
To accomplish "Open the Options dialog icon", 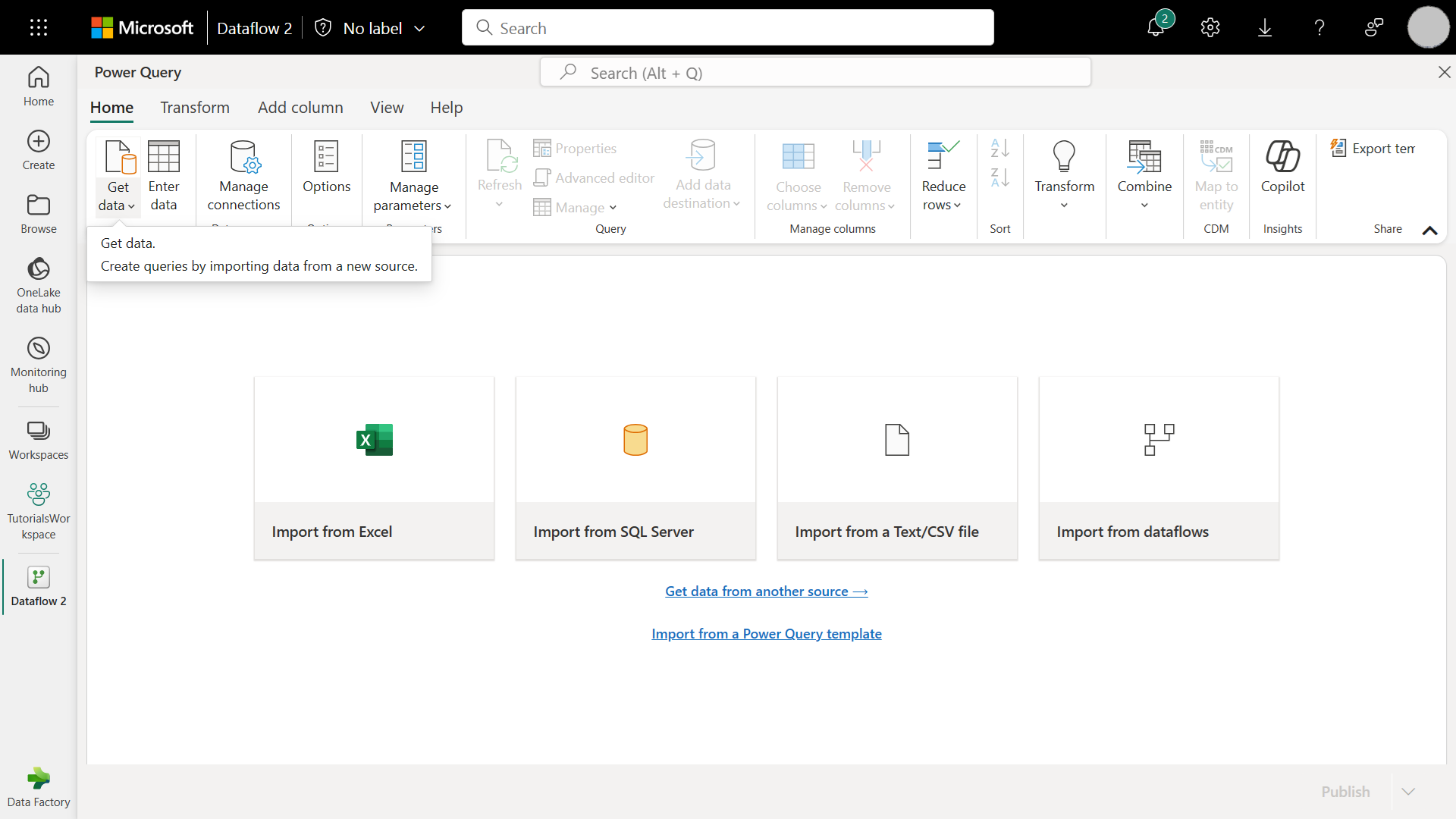I will point(326,157).
